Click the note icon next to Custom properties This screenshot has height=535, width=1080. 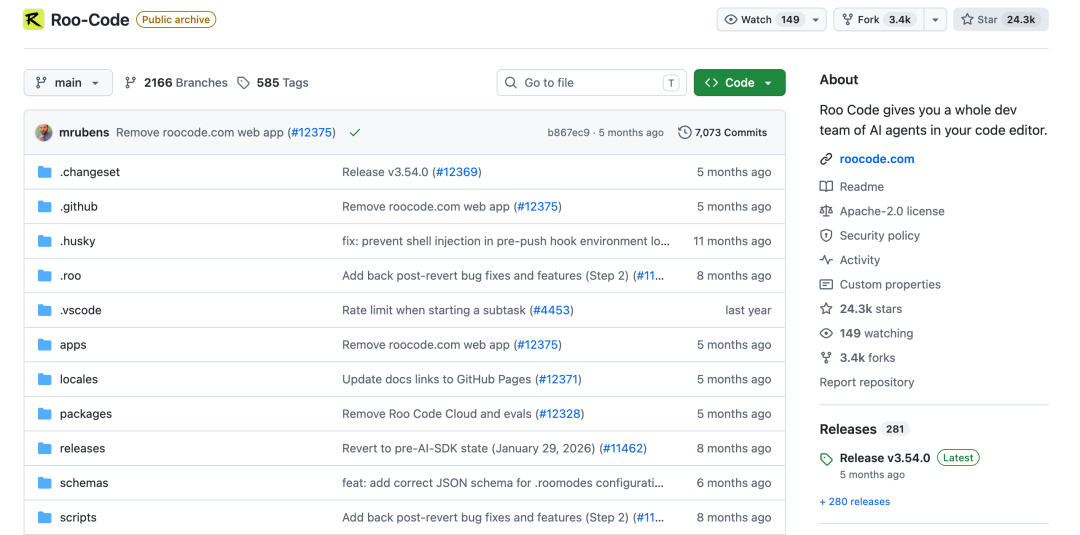(x=826, y=284)
